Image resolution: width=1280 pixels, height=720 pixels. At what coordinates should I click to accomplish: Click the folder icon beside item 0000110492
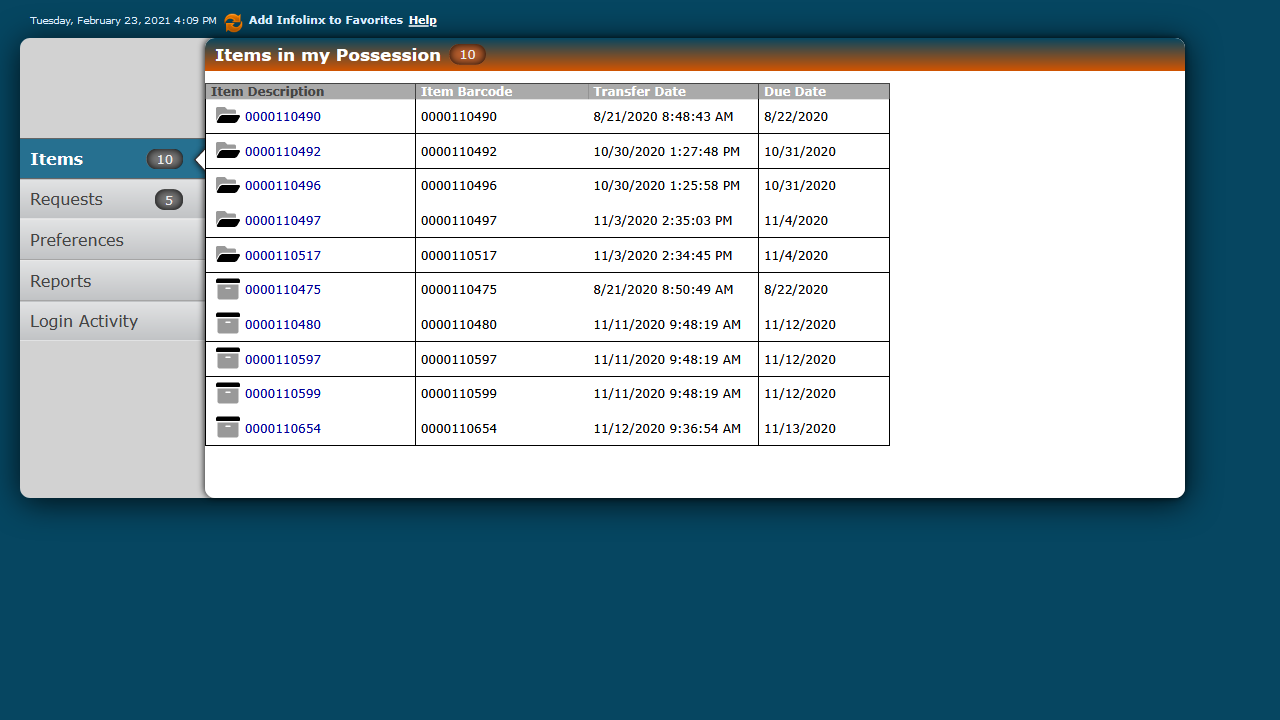227,151
